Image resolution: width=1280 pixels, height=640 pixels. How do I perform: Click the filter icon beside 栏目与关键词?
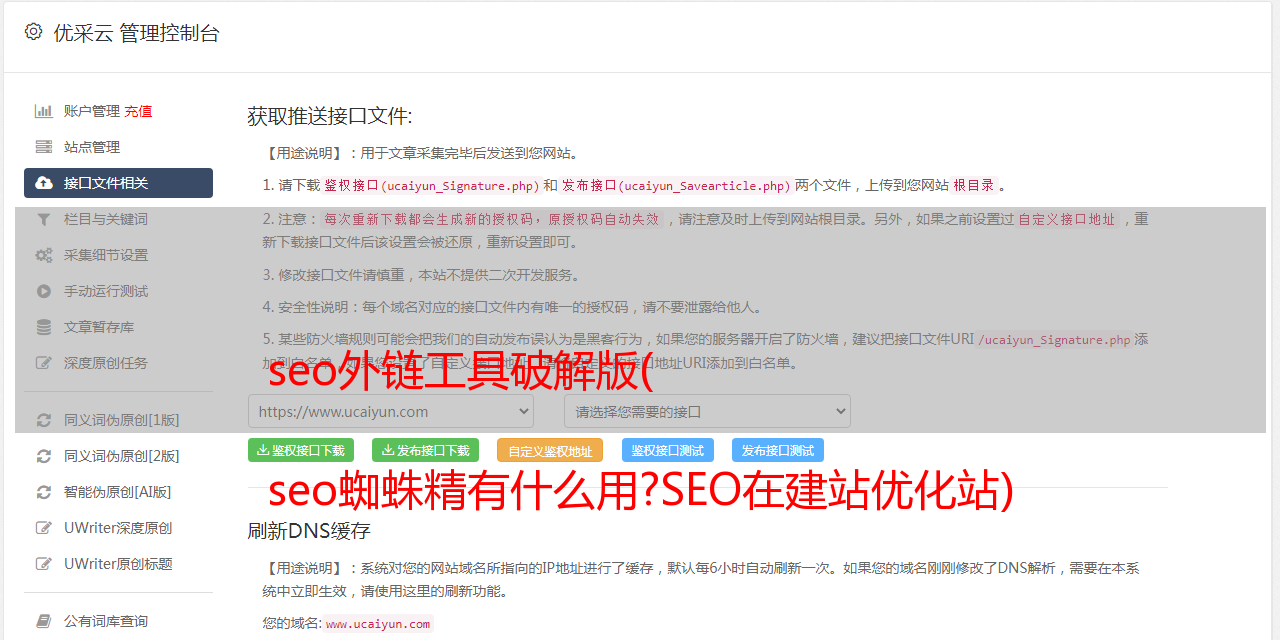[44, 219]
